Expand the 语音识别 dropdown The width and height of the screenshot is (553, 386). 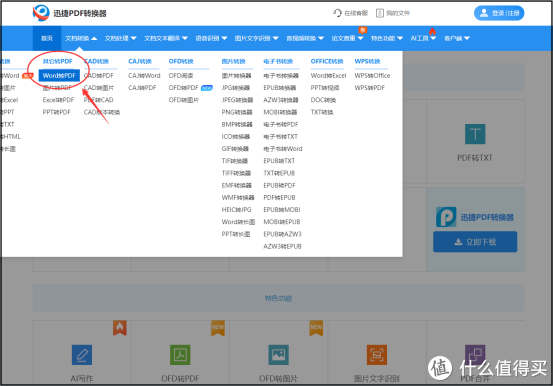click(x=211, y=38)
